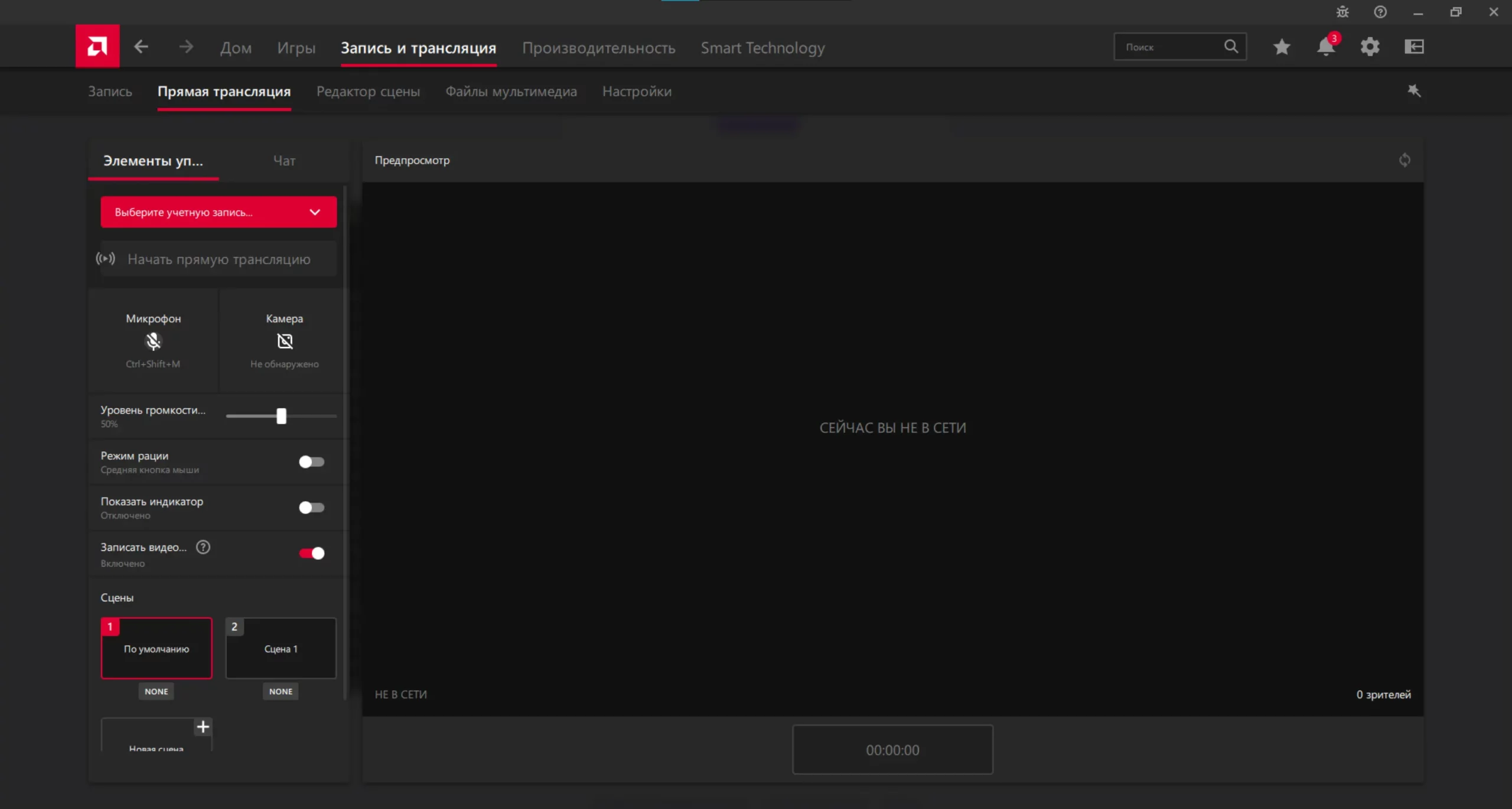
Task: Open NONE dropdown under Сцена 1
Action: pos(281,691)
